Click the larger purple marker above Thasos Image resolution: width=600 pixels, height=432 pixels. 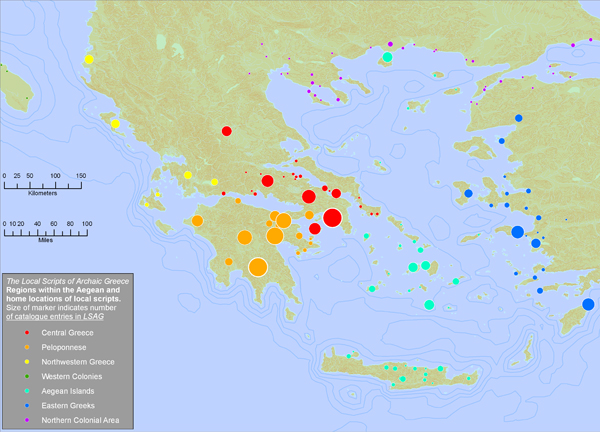click(390, 44)
